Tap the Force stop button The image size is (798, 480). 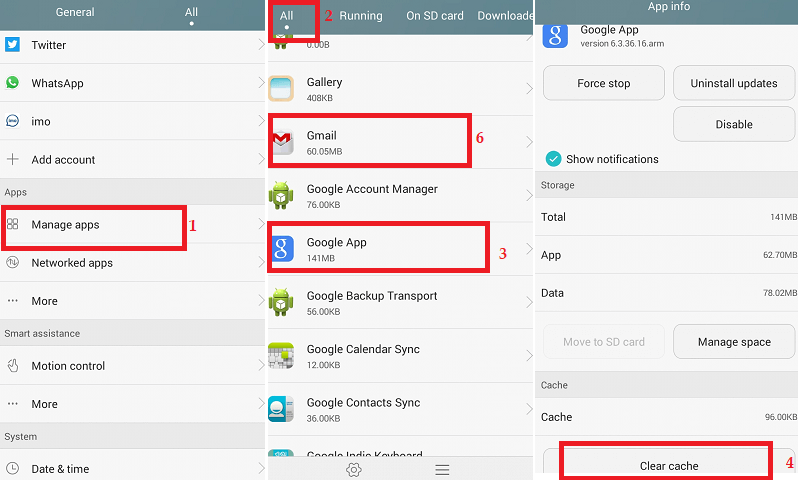(x=604, y=83)
